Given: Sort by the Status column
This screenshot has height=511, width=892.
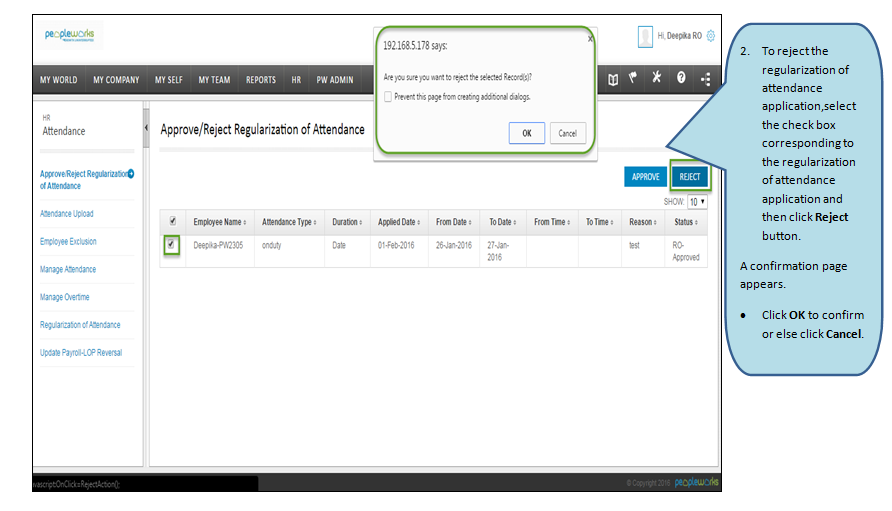Looking at the screenshot, I should [686, 222].
